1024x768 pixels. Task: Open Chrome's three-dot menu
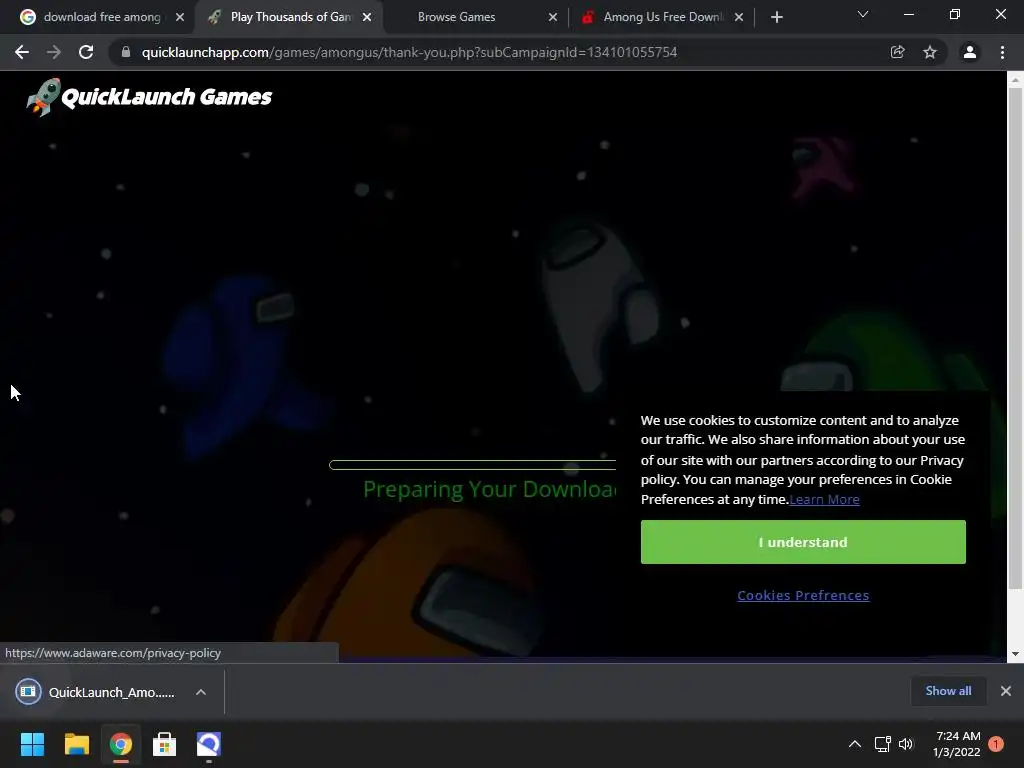pos(1002,52)
